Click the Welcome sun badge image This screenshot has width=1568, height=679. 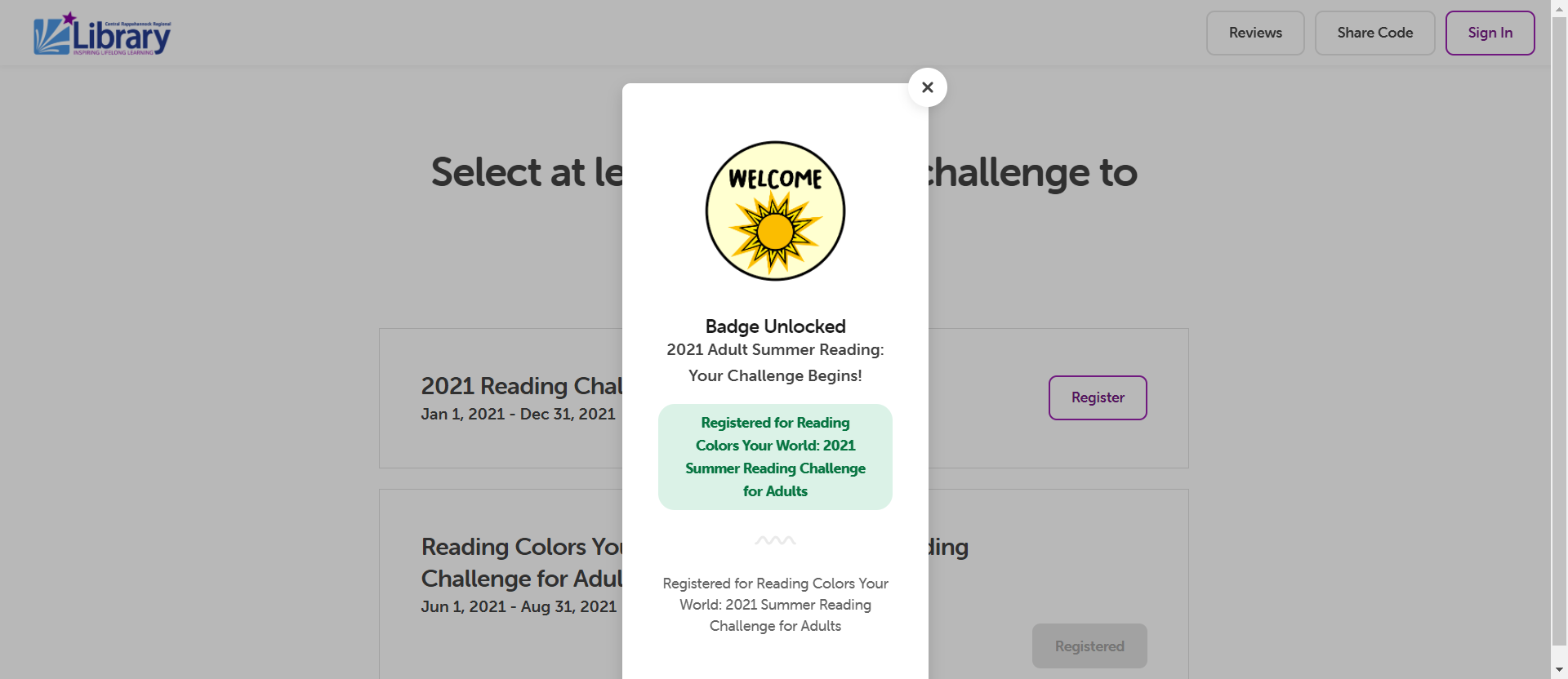click(x=775, y=211)
